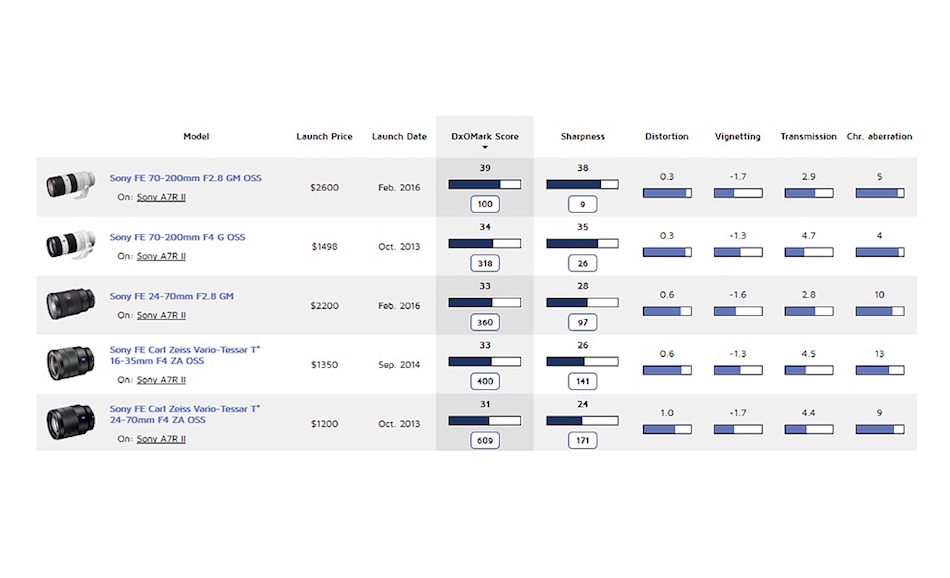Click the DxOMark score bar showing 39
The height and width of the screenshot is (578, 950).
click(485, 184)
